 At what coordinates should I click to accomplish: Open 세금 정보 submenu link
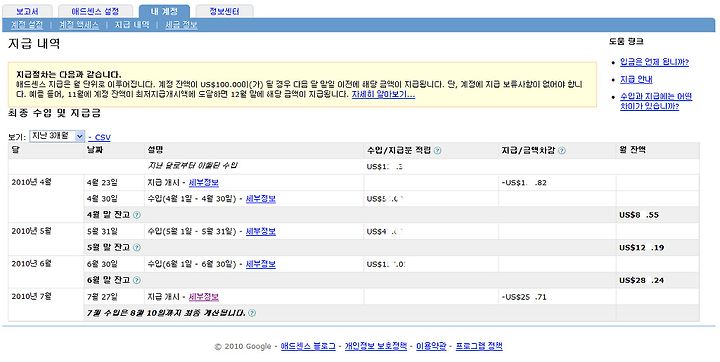pos(181,25)
